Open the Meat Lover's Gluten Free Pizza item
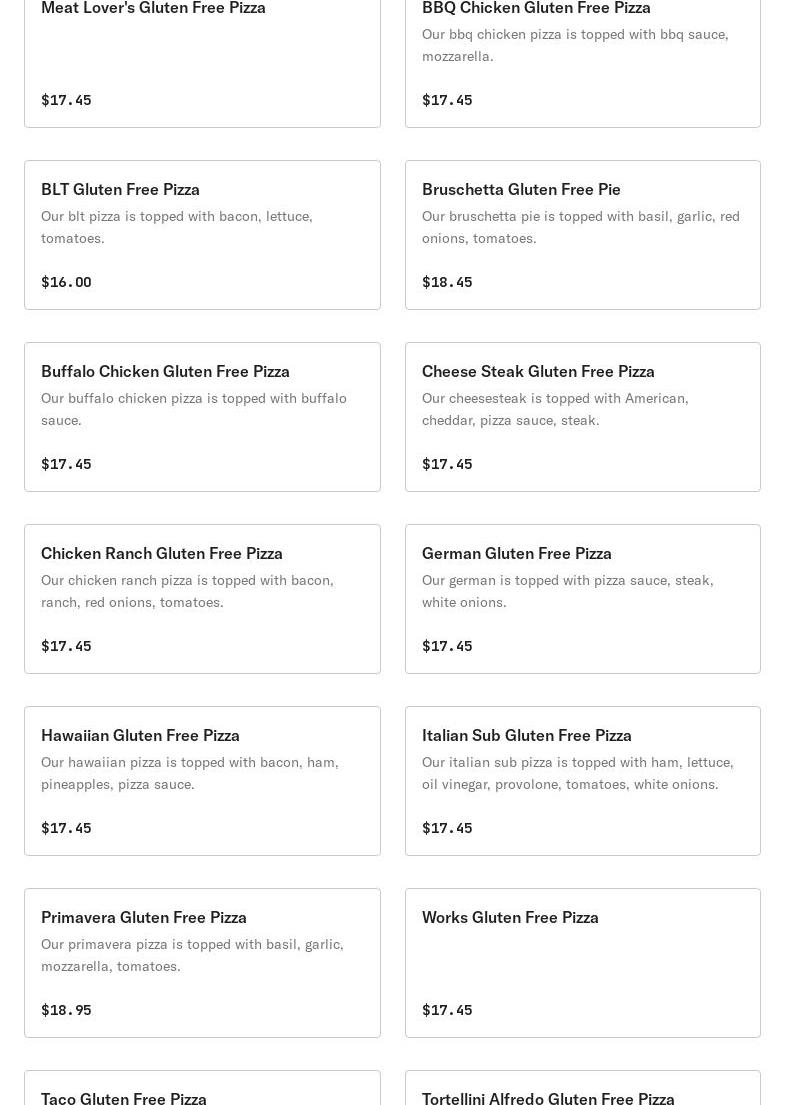 point(153,8)
